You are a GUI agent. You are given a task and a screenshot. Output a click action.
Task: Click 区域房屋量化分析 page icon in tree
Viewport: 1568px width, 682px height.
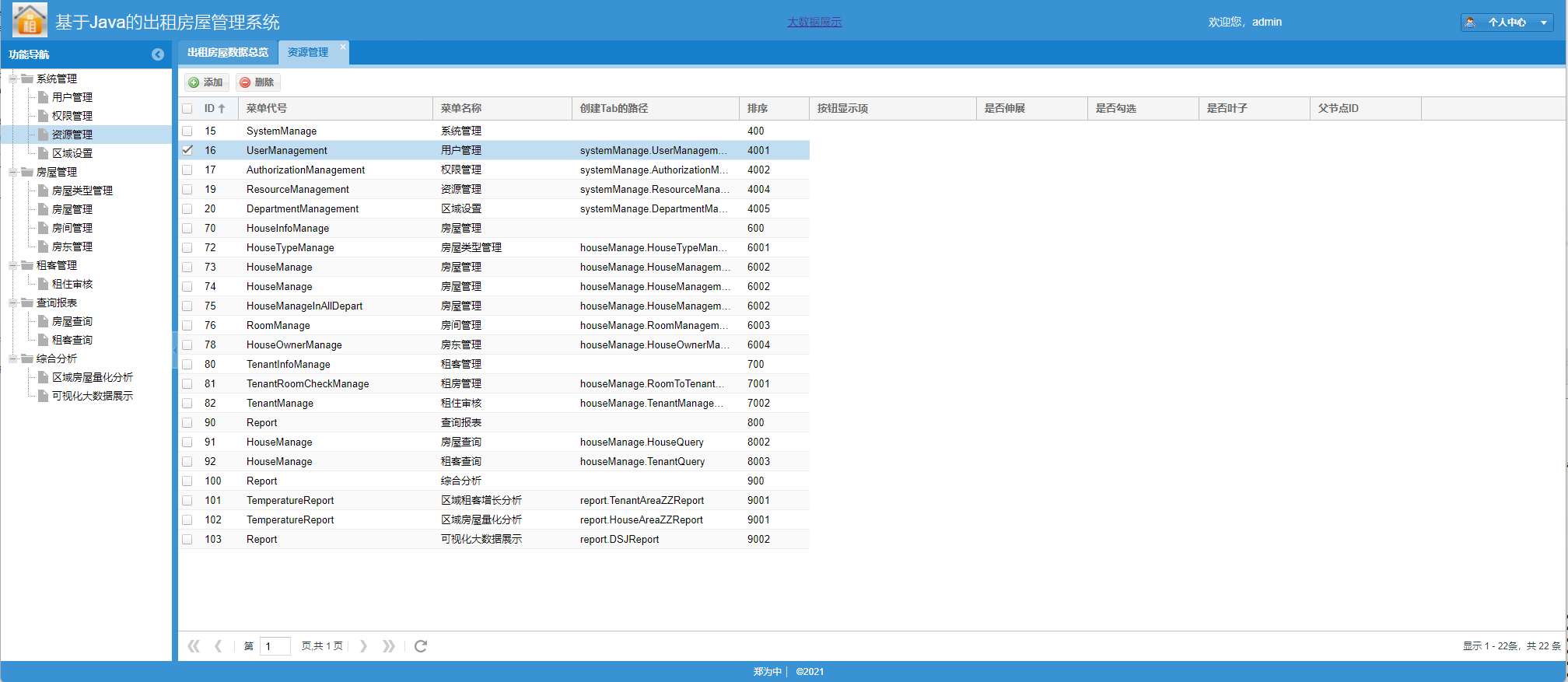(44, 377)
